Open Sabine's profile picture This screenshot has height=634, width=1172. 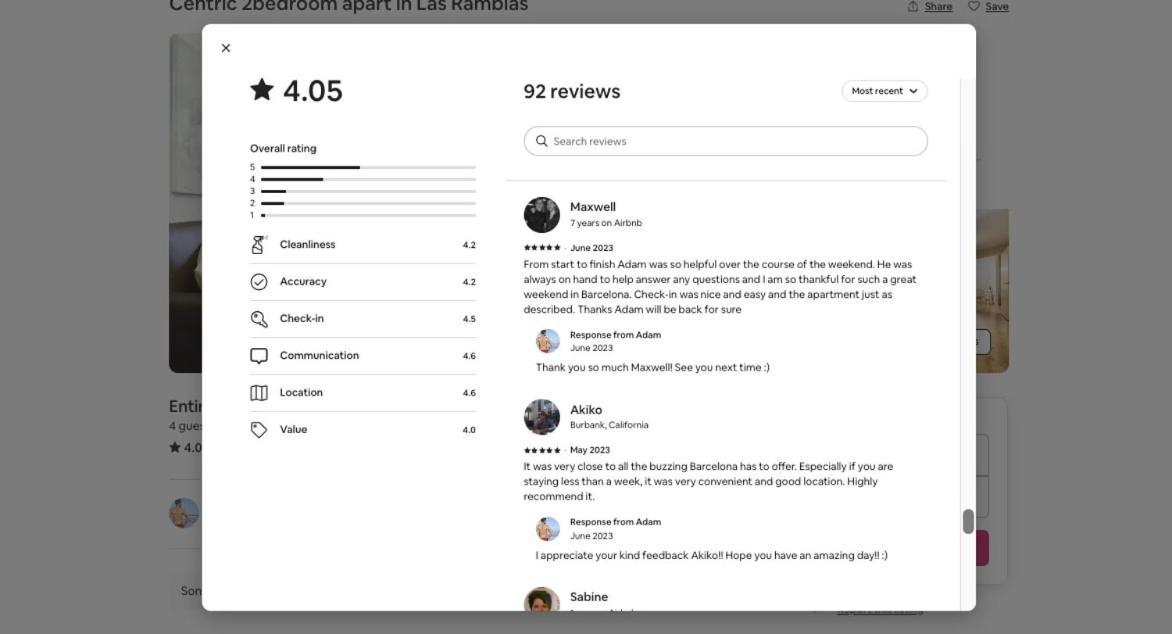[x=542, y=600]
